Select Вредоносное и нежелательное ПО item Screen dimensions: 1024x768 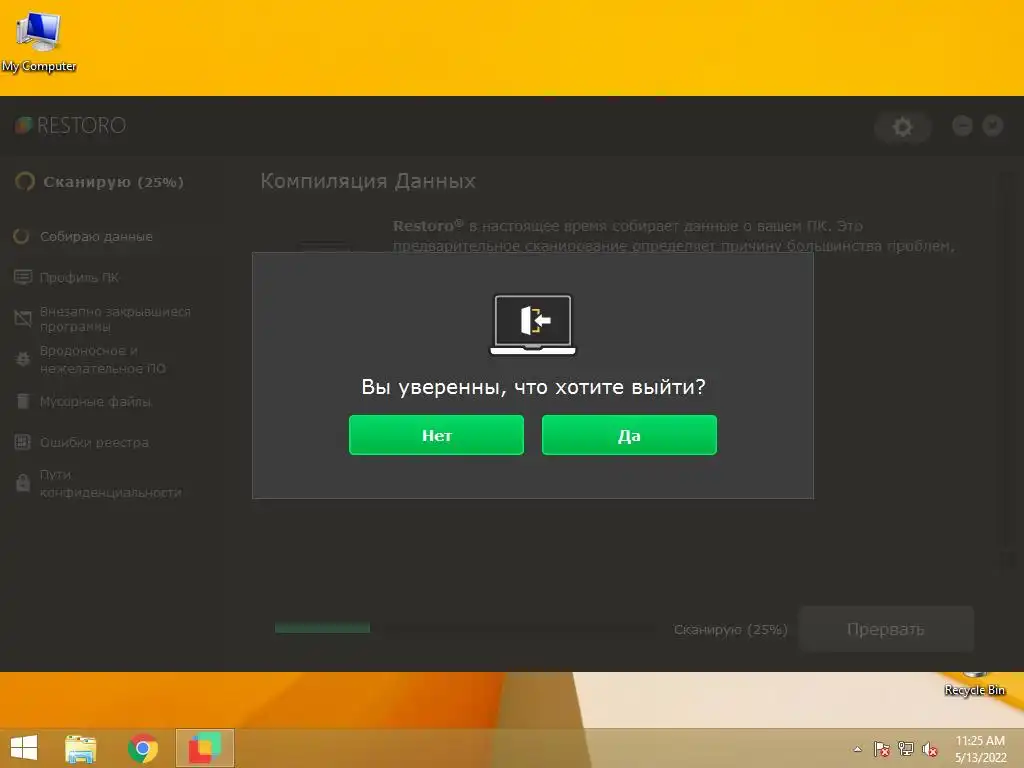pos(90,360)
